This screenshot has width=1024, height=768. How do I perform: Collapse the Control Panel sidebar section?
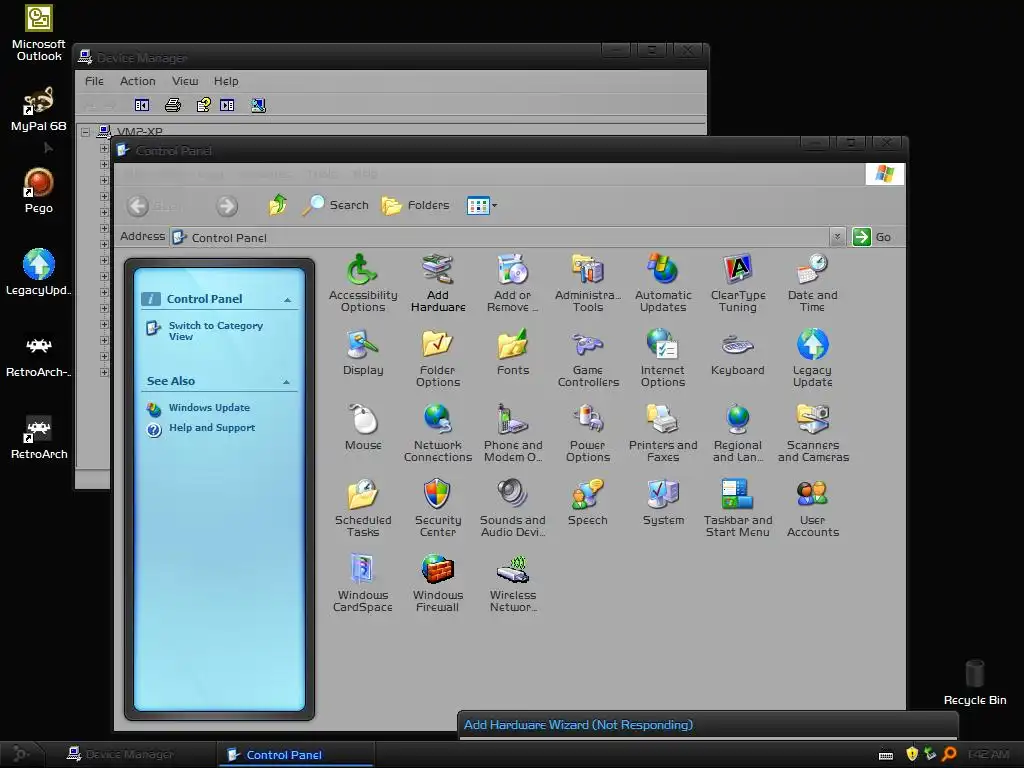287,300
